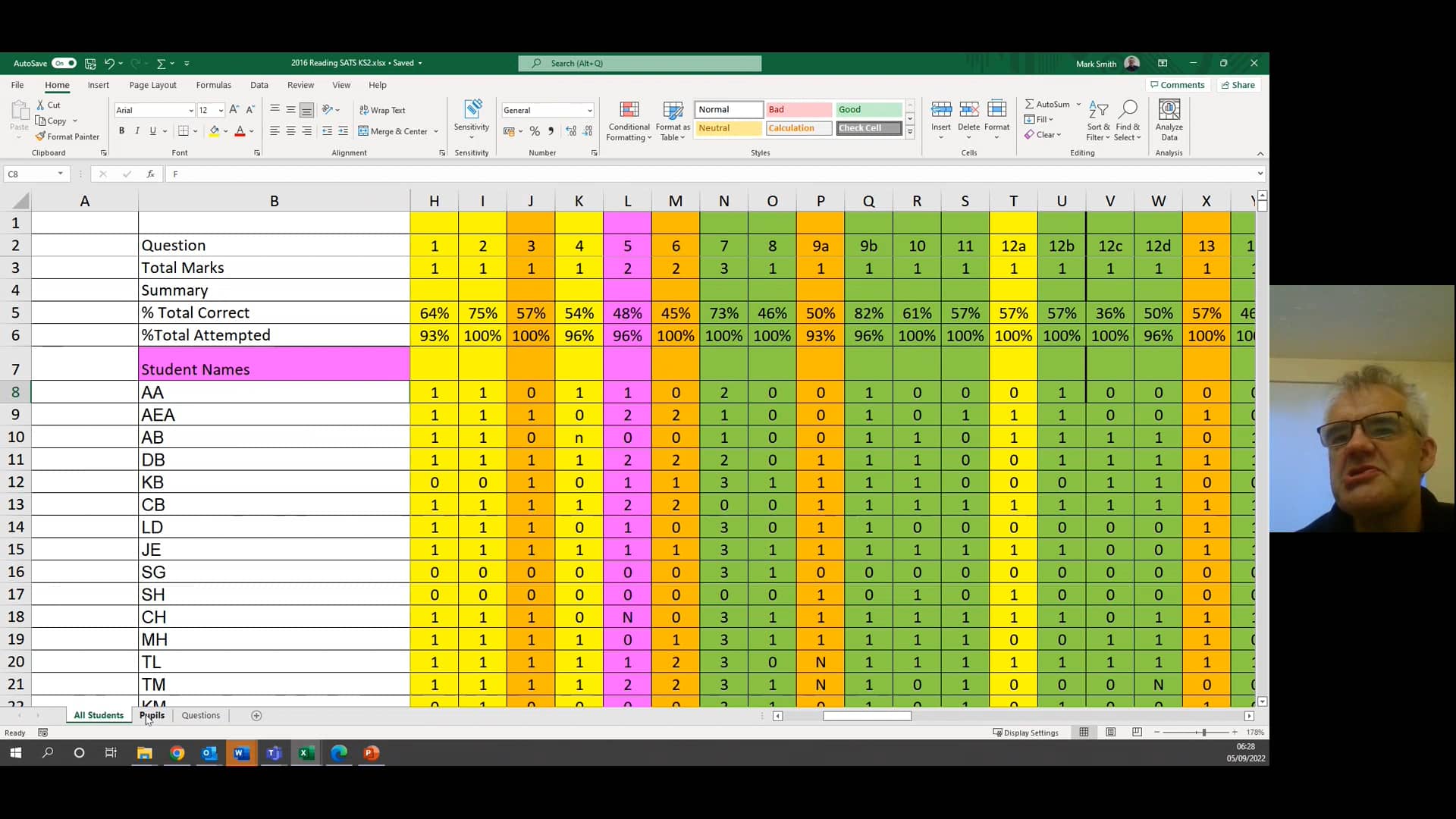The width and height of the screenshot is (1456, 819).
Task: Open the Comments panel
Action: click(x=1178, y=84)
